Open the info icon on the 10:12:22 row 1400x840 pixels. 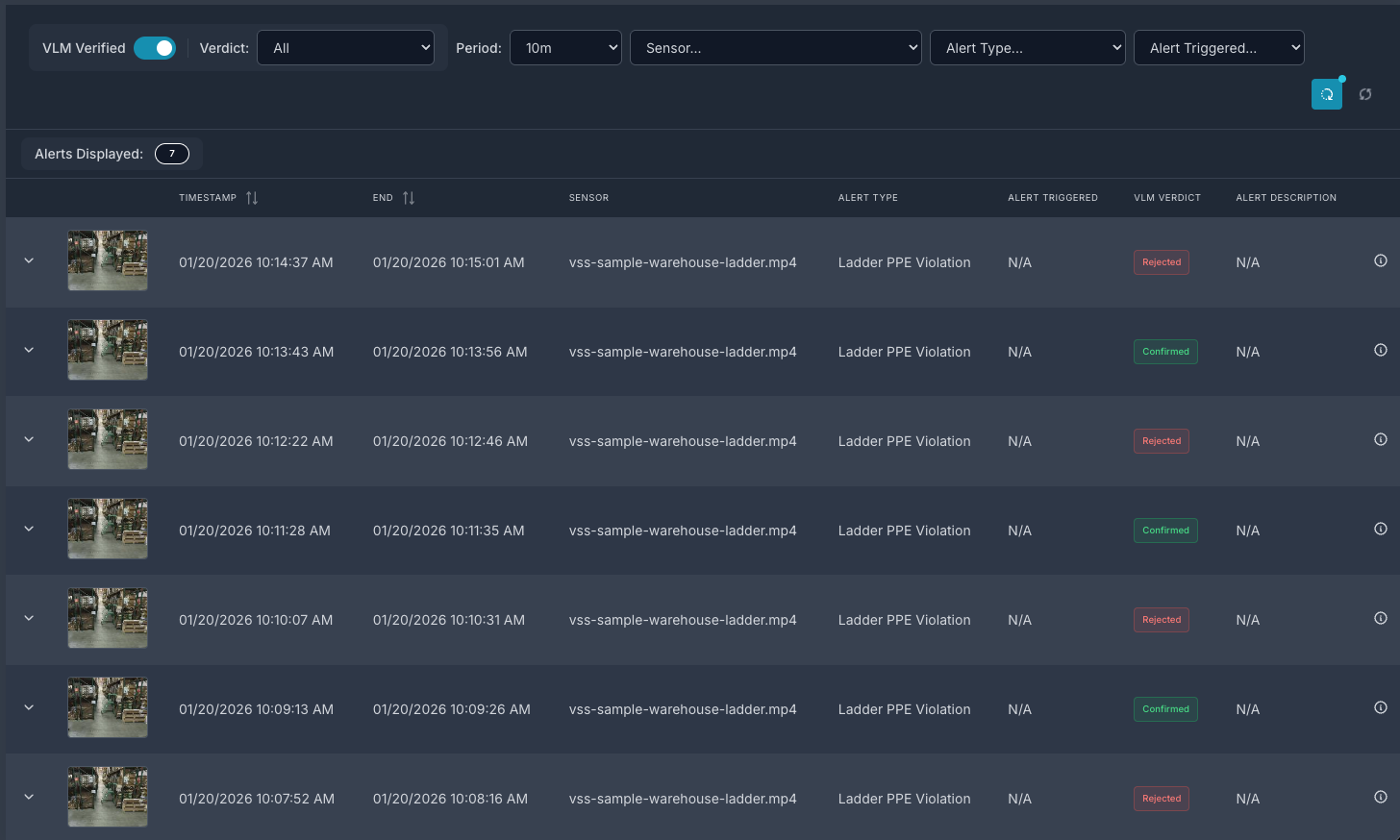pyautogui.click(x=1381, y=439)
